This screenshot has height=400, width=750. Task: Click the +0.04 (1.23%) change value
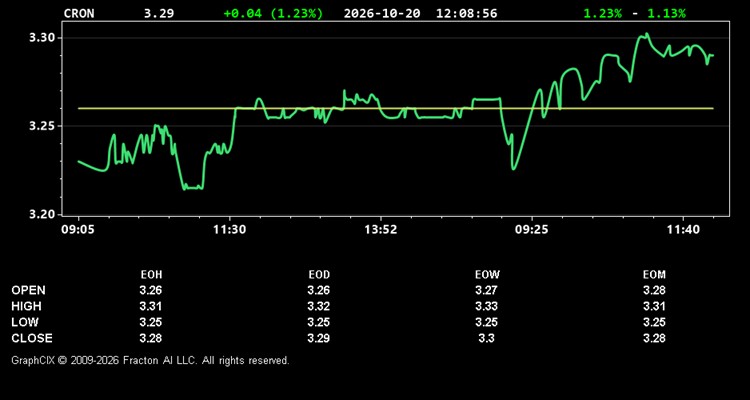[x=273, y=13]
